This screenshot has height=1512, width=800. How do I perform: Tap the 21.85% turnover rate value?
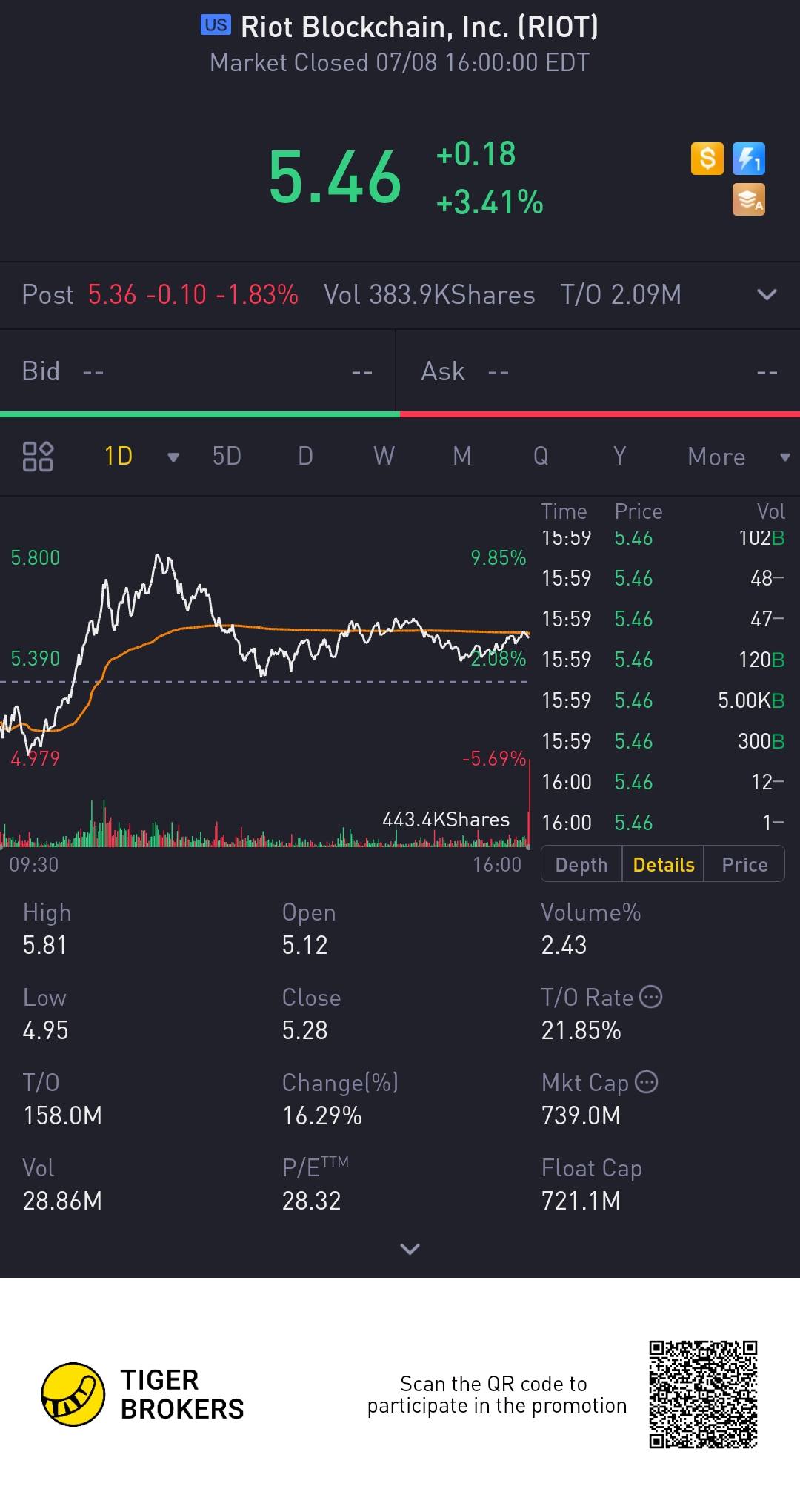click(581, 1030)
